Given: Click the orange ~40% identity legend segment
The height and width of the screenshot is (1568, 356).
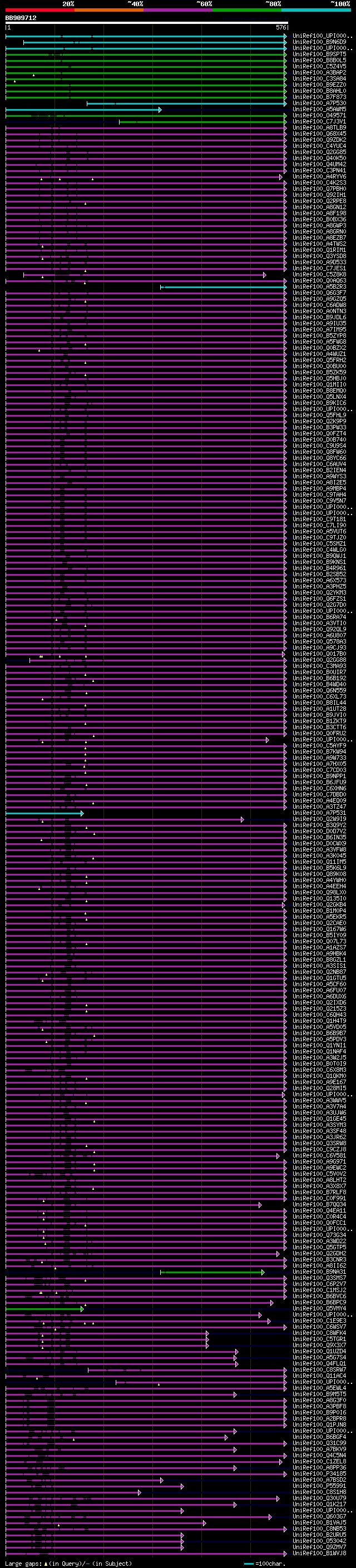Looking at the screenshot, I should pyautogui.click(x=109, y=10).
